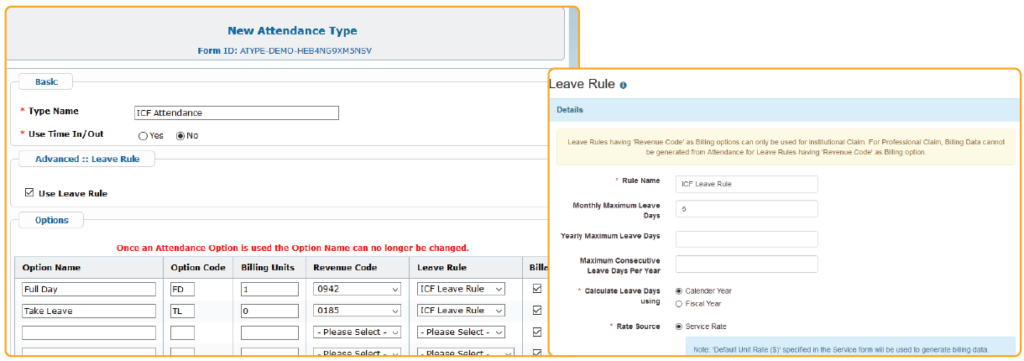Select the Service Rate radio option

679,326
